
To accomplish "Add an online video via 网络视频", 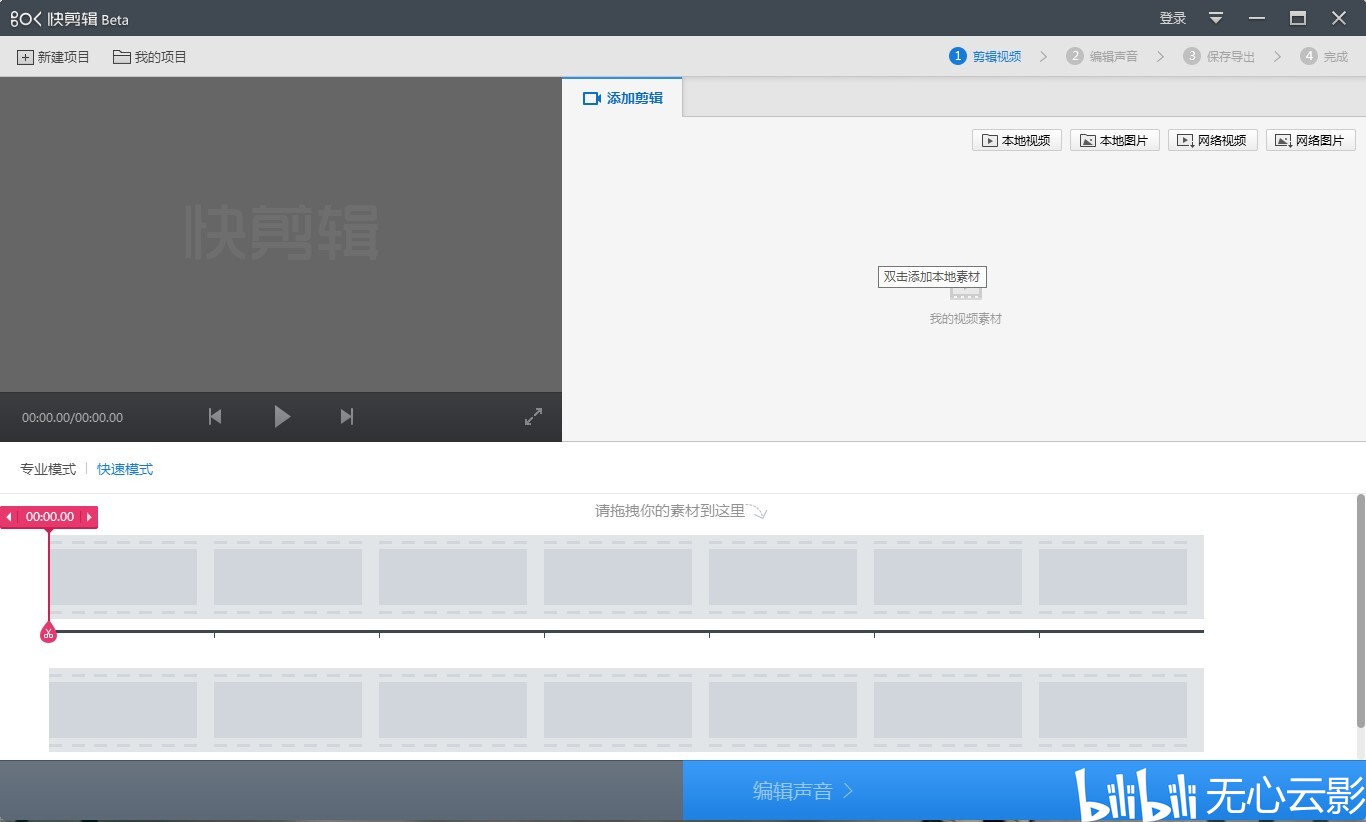I will coord(1212,140).
